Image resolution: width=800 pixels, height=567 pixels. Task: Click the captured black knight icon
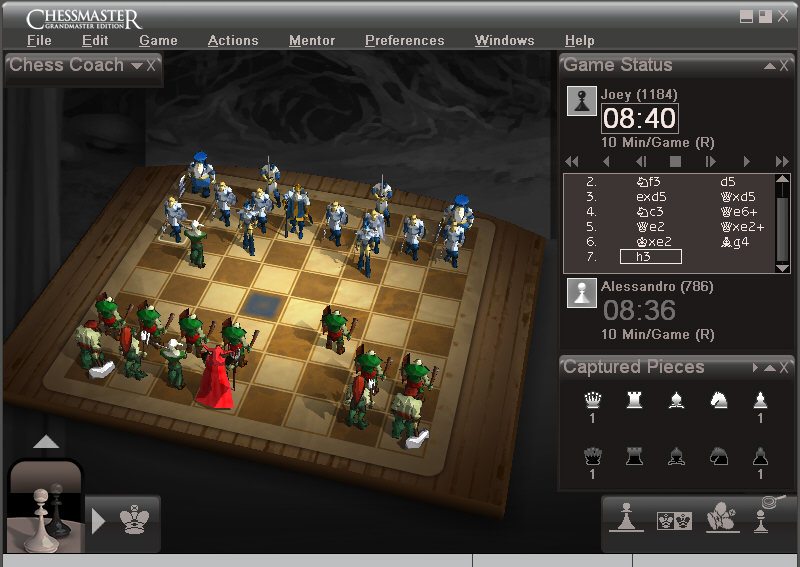719,456
